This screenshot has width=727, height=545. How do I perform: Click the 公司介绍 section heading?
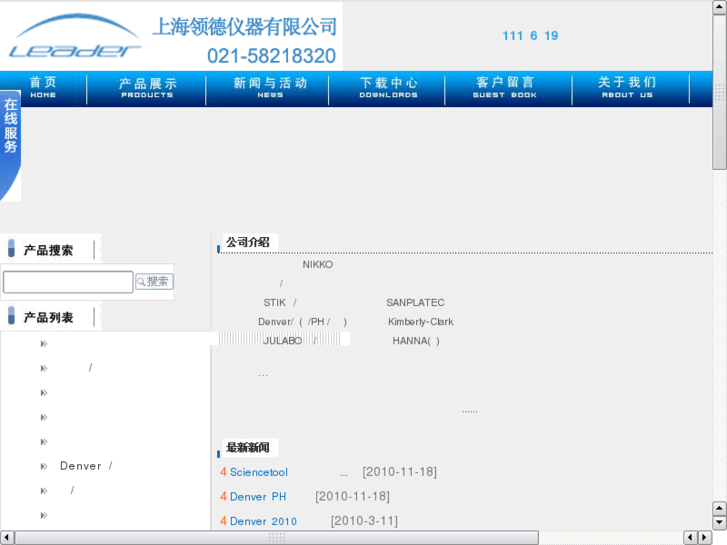click(x=248, y=242)
